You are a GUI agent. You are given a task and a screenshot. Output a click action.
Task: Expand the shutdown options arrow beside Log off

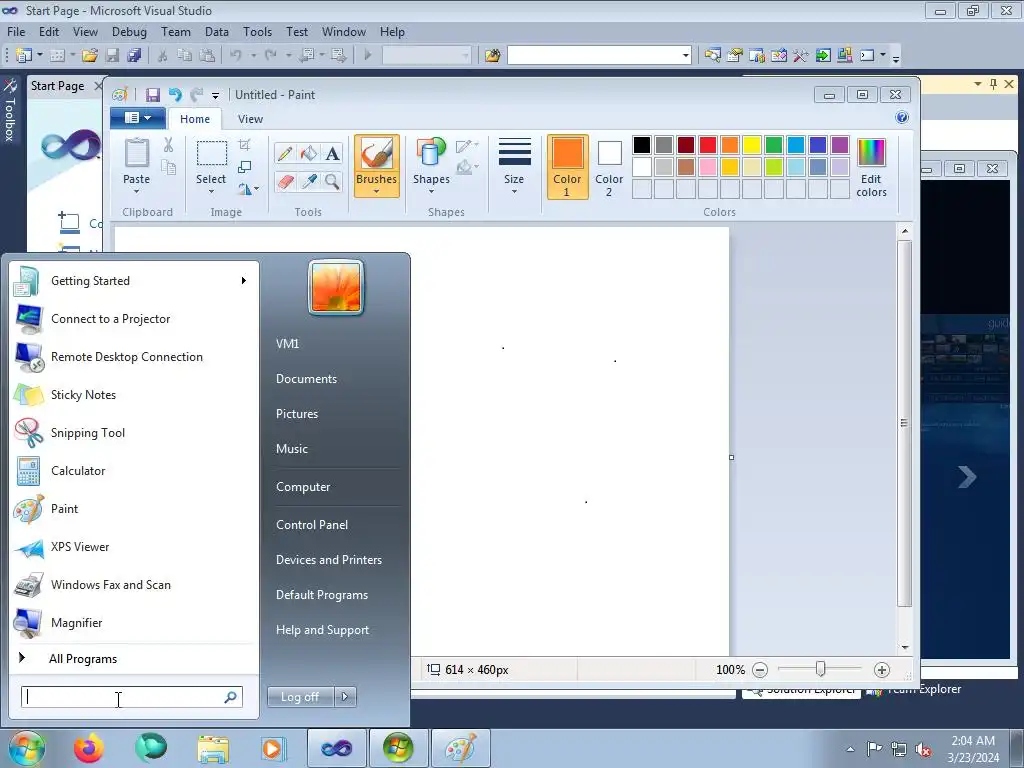[345, 697]
